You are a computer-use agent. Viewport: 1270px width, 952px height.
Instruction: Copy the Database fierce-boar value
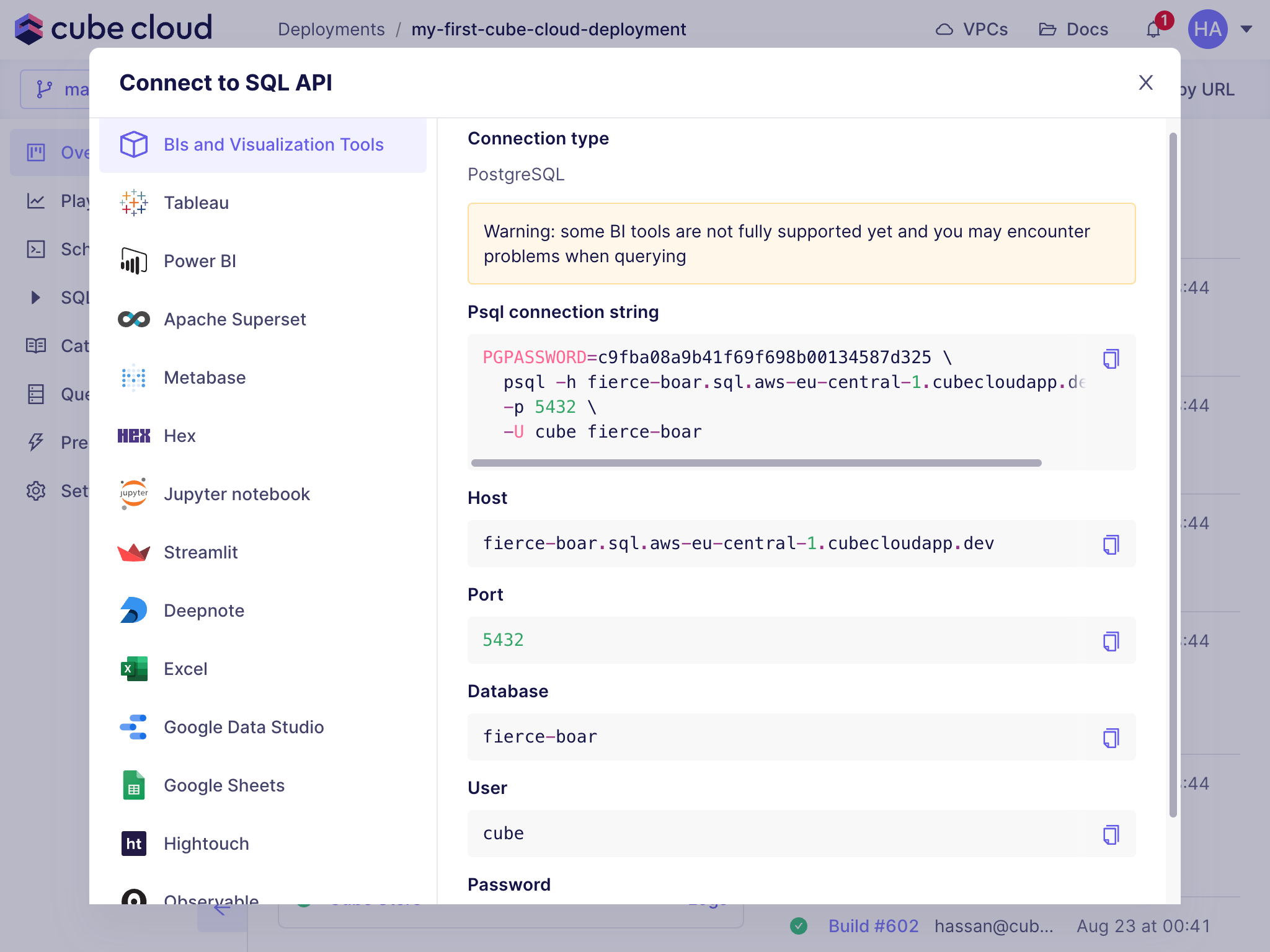(x=1111, y=738)
